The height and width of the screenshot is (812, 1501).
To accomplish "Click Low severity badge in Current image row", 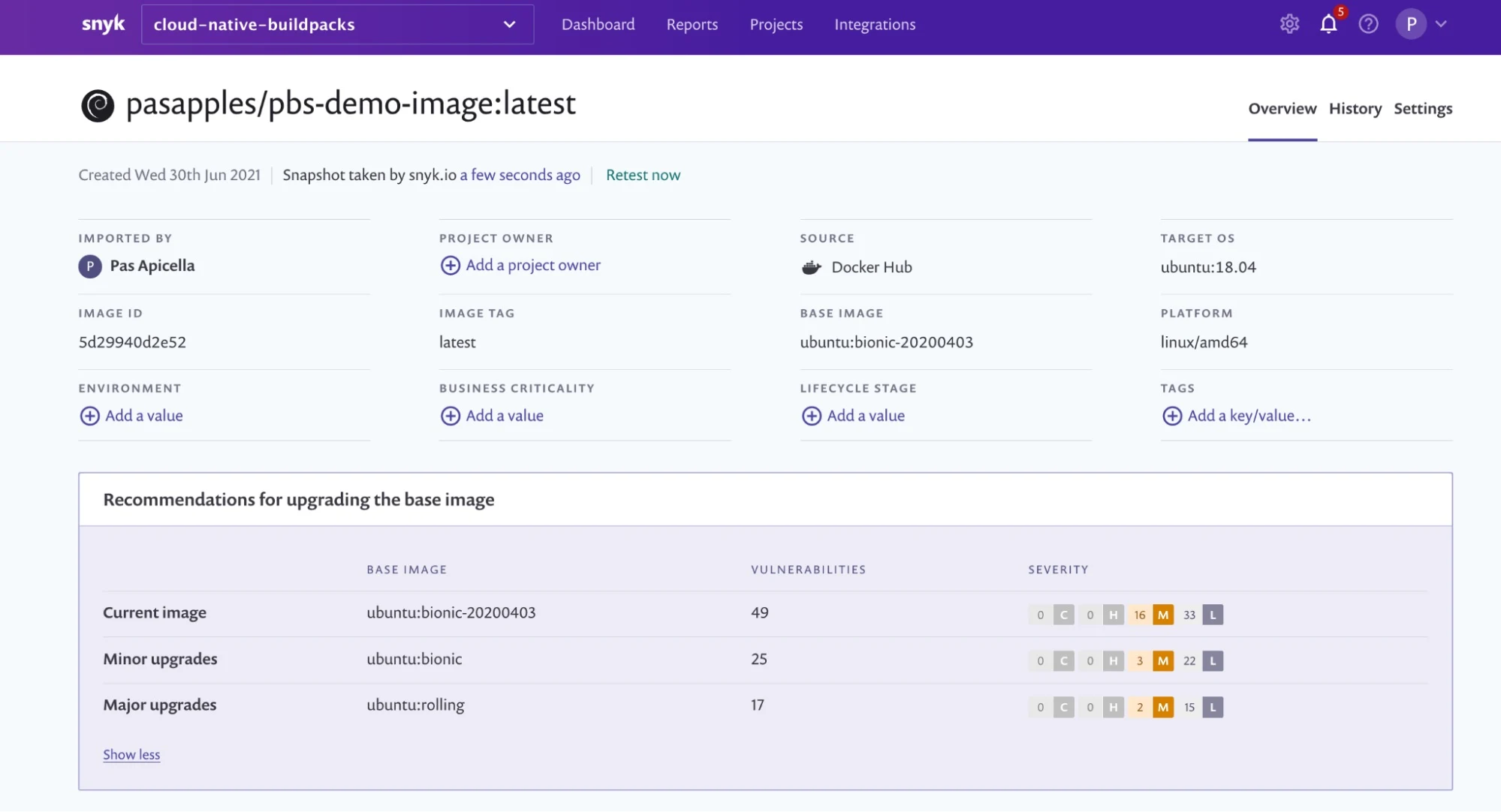I will pos(1212,615).
